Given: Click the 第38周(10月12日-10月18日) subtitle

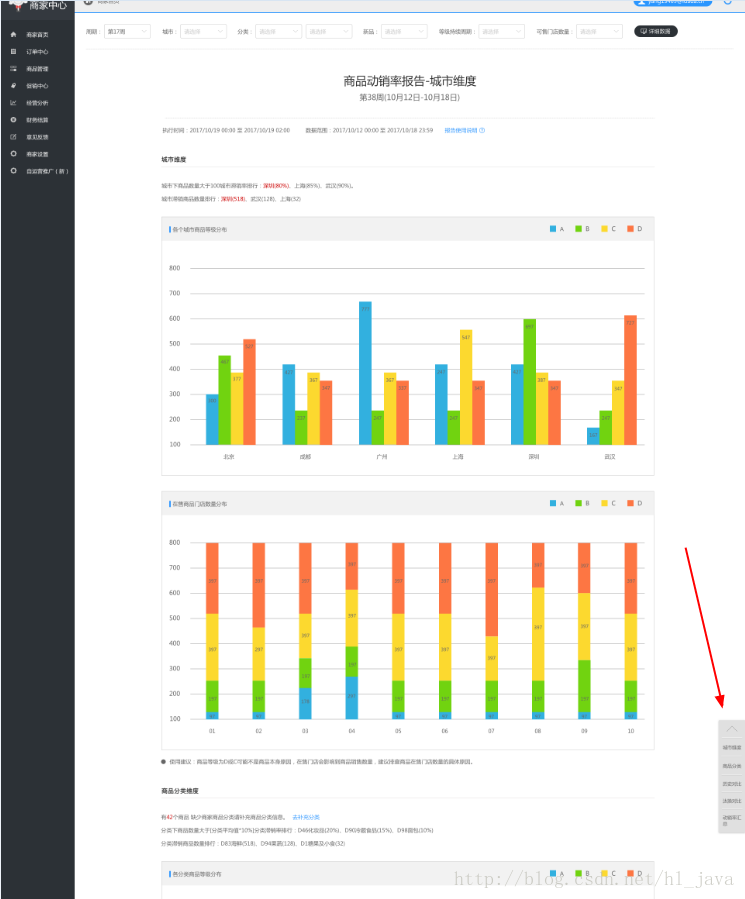Looking at the screenshot, I should click(x=409, y=97).
